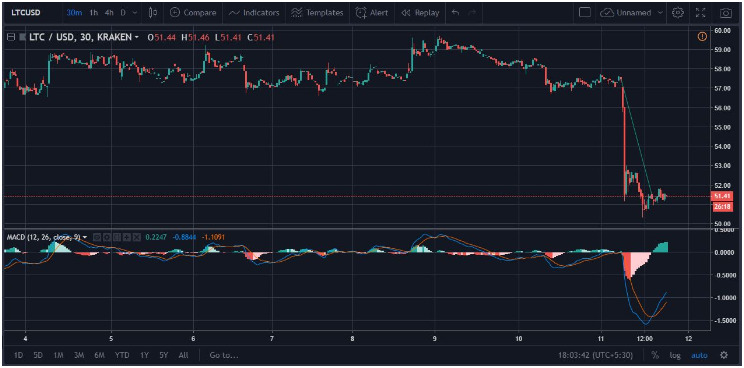Set date range to 5Y
Image resolution: width=744 pixels, height=368 pixels.
164,355
